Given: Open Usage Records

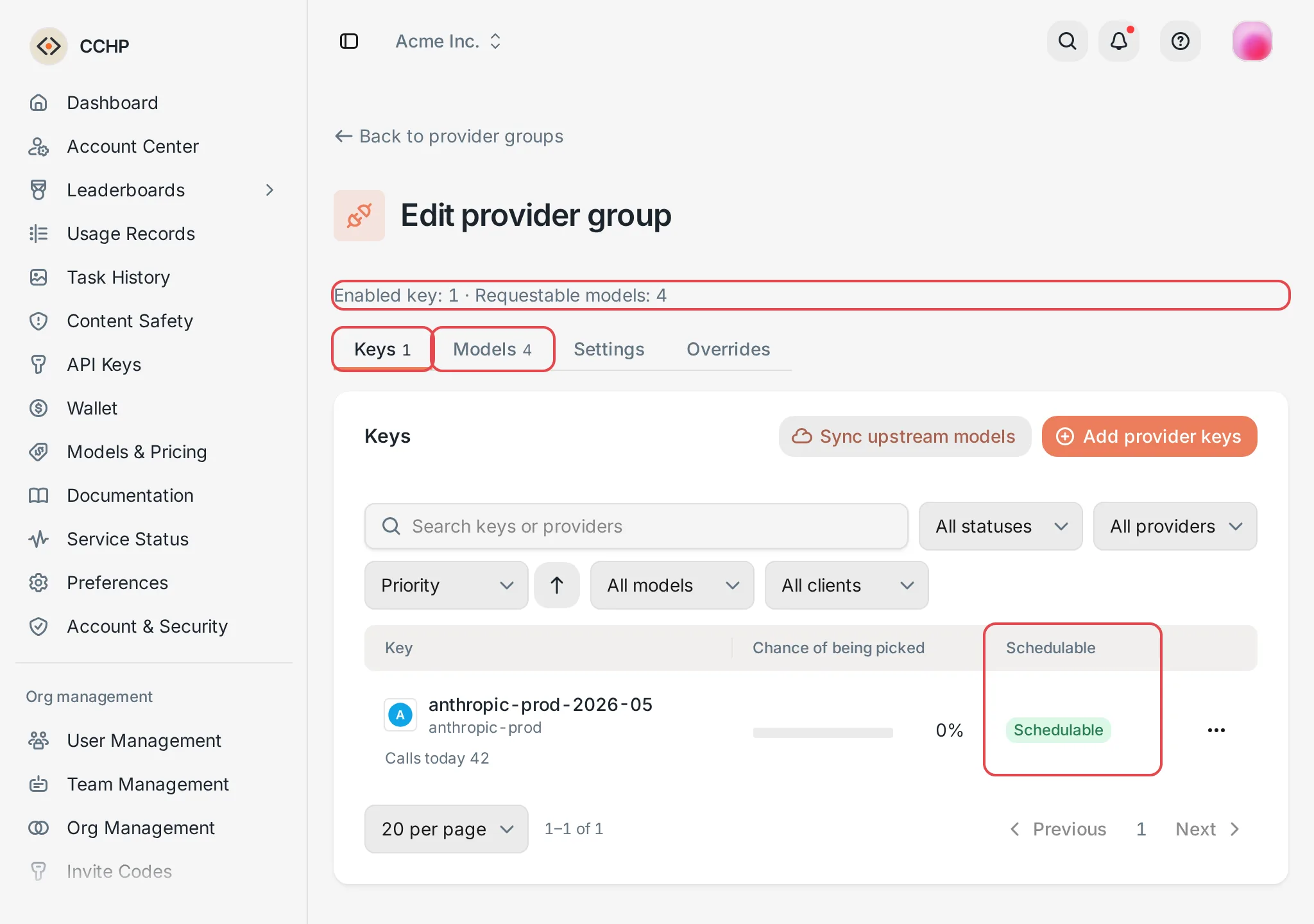Looking at the screenshot, I should pyautogui.click(x=154, y=234).
